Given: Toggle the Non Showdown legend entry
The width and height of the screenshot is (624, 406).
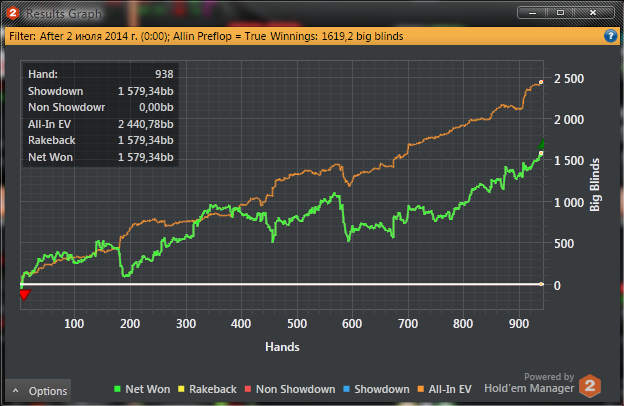Looking at the screenshot, I should [x=290, y=389].
